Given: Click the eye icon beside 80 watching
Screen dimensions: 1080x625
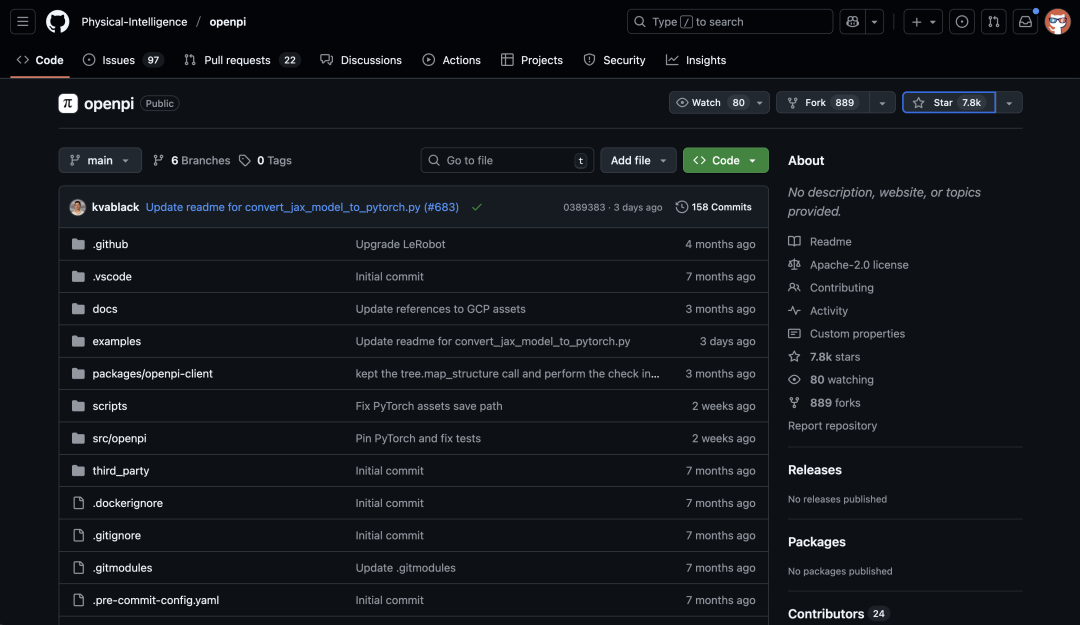Looking at the screenshot, I should pyautogui.click(x=794, y=380).
